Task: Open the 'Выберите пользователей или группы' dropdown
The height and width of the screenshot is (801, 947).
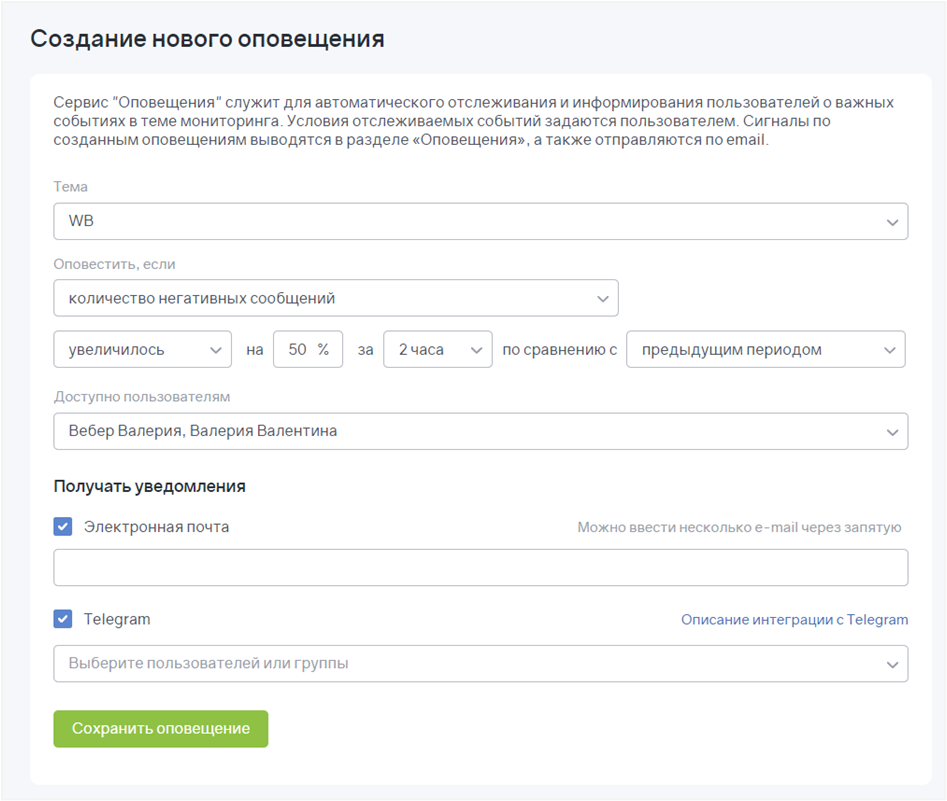Action: point(470,663)
